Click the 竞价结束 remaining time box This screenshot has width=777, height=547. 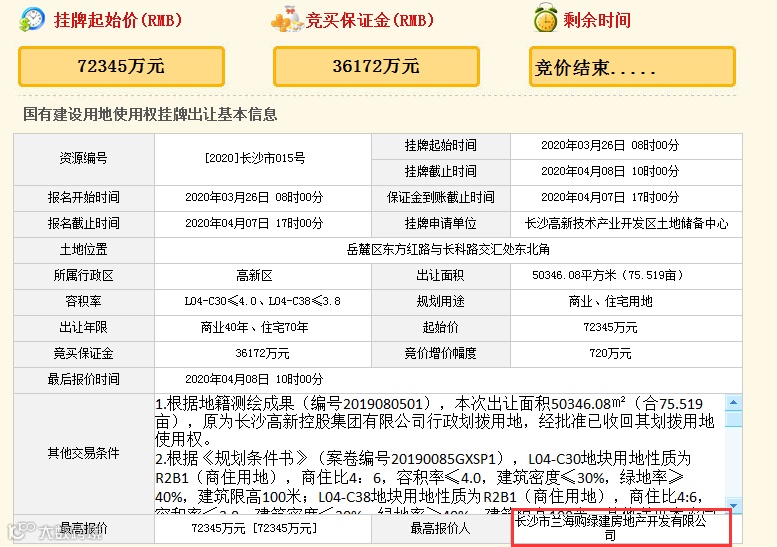pyautogui.click(x=632, y=66)
